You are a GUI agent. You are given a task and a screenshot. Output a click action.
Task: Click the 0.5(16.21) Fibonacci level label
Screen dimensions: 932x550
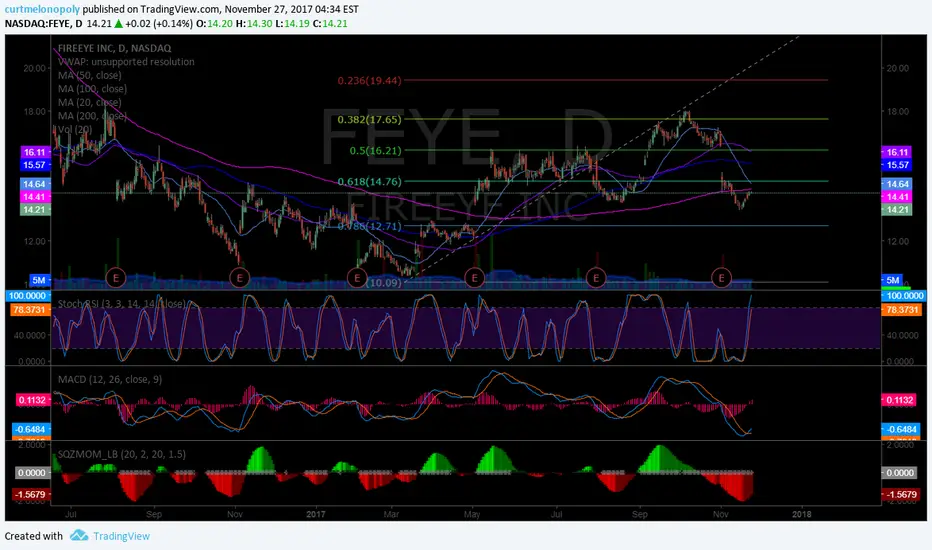375,150
